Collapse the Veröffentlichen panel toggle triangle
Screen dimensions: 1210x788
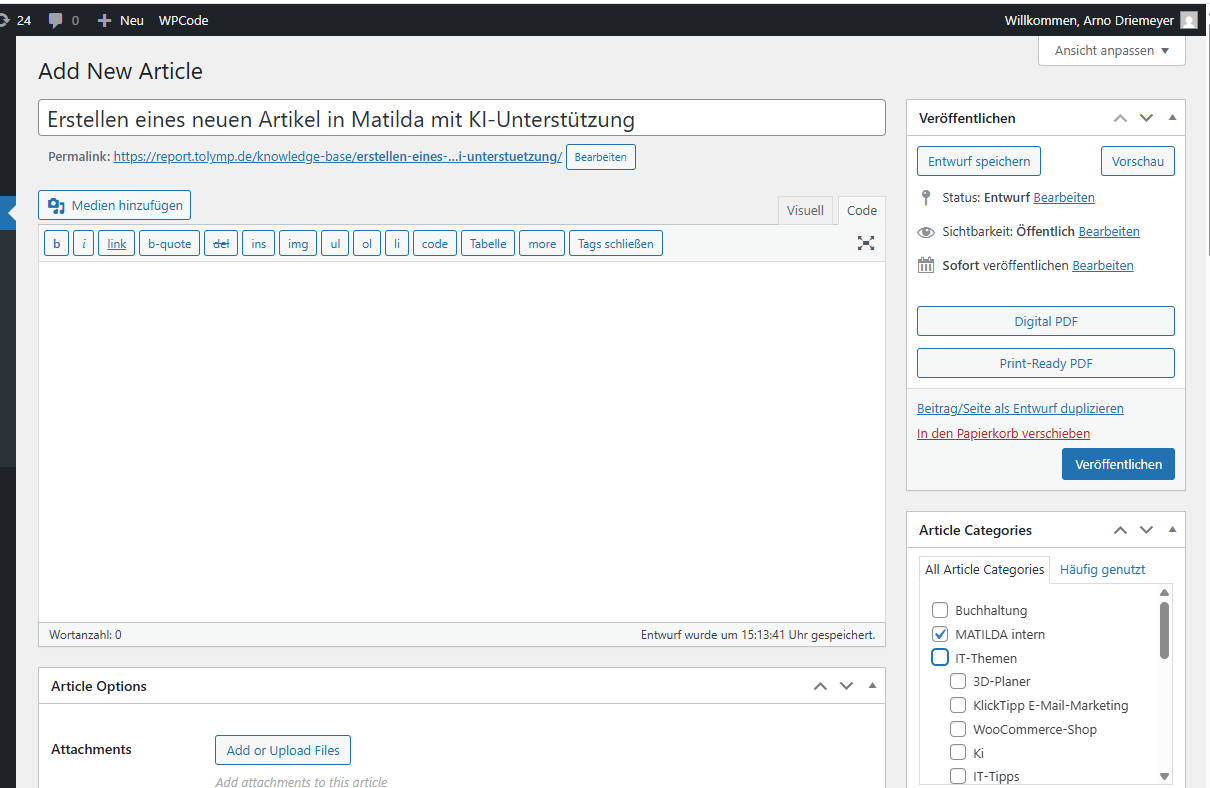[x=1172, y=118]
